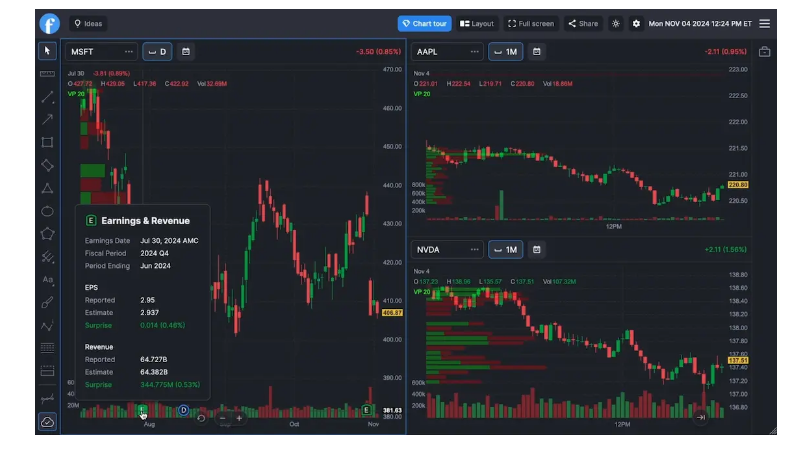Open NVDA chart calendar date range

(x=537, y=250)
